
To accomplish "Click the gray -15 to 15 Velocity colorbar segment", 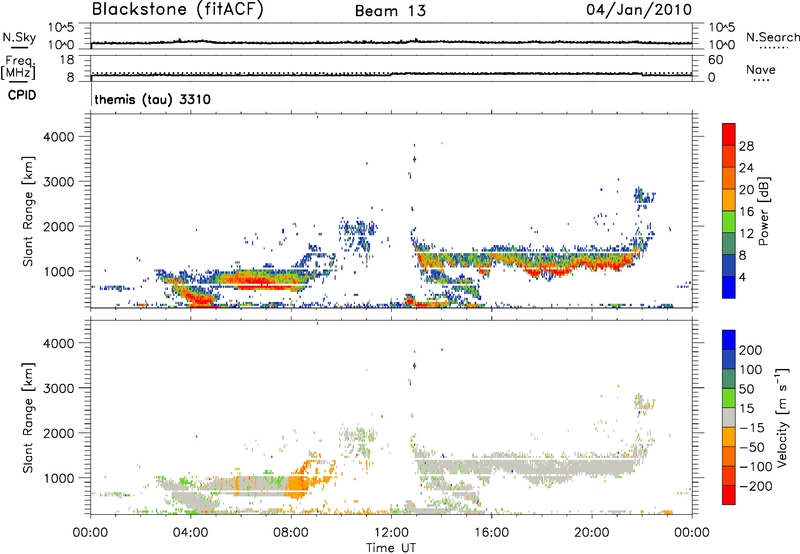I will (729, 417).
